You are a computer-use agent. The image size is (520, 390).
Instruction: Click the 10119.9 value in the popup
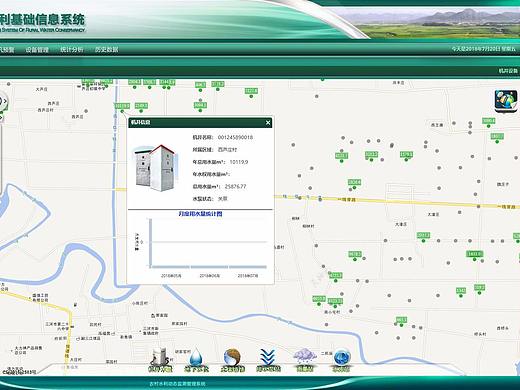(x=239, y=162)
